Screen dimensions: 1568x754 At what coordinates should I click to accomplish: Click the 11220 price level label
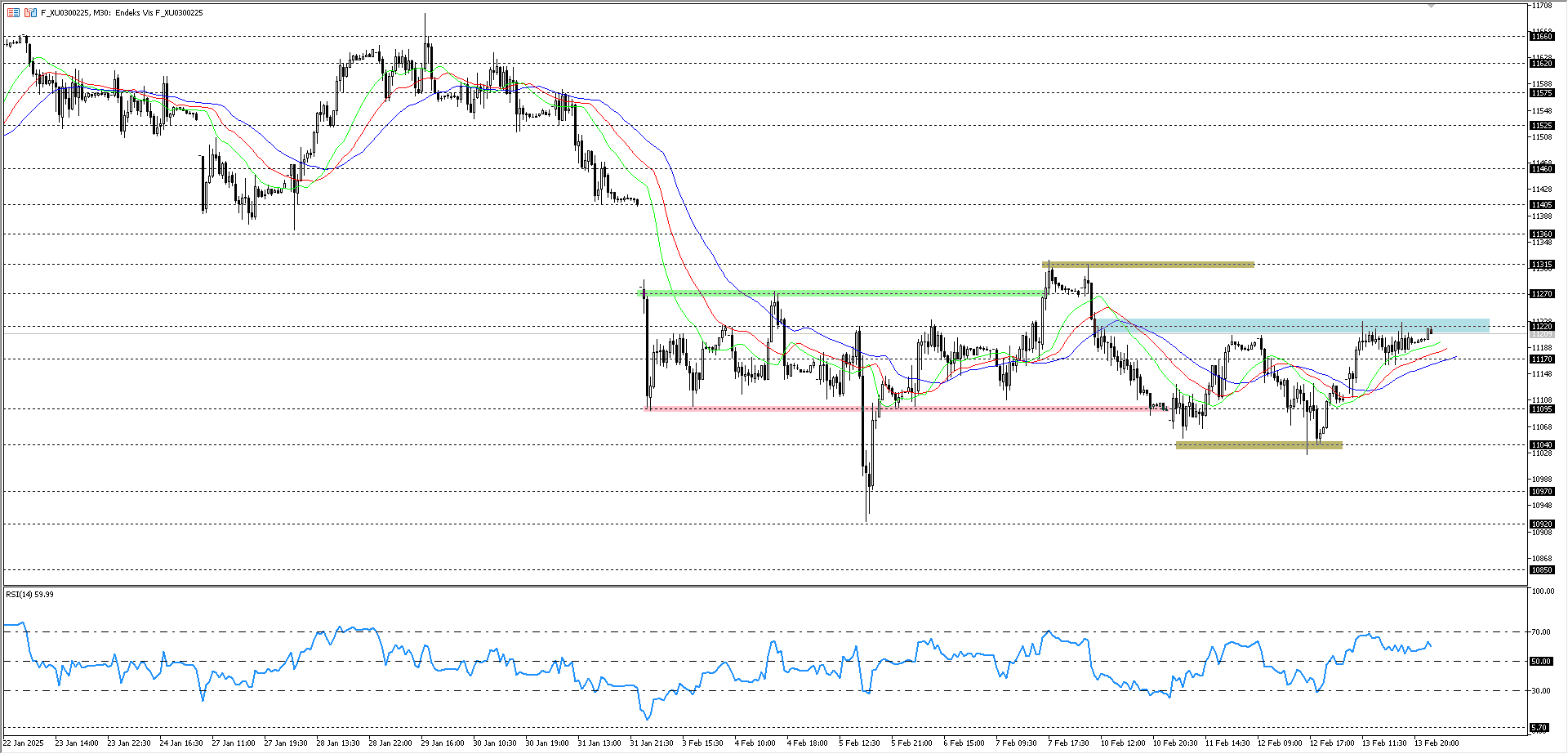[x=1542, y=326]
